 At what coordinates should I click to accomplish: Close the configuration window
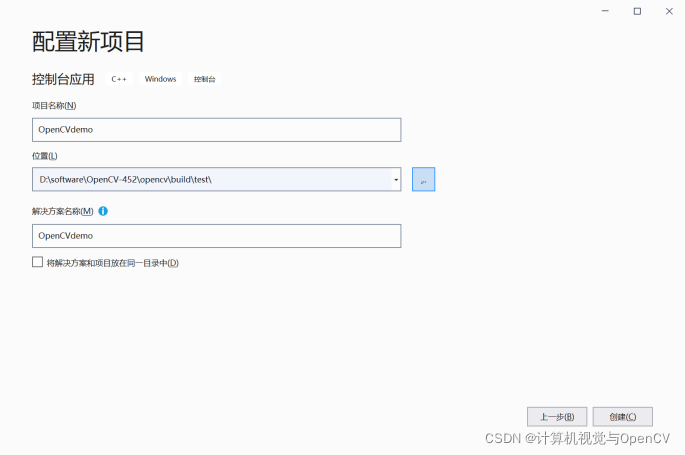click(669, 11)
